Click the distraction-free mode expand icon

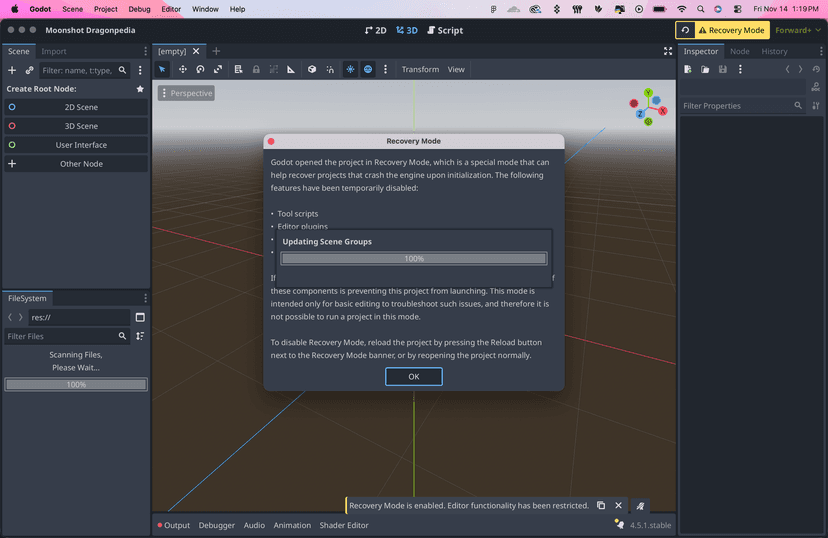pos(668,51)
